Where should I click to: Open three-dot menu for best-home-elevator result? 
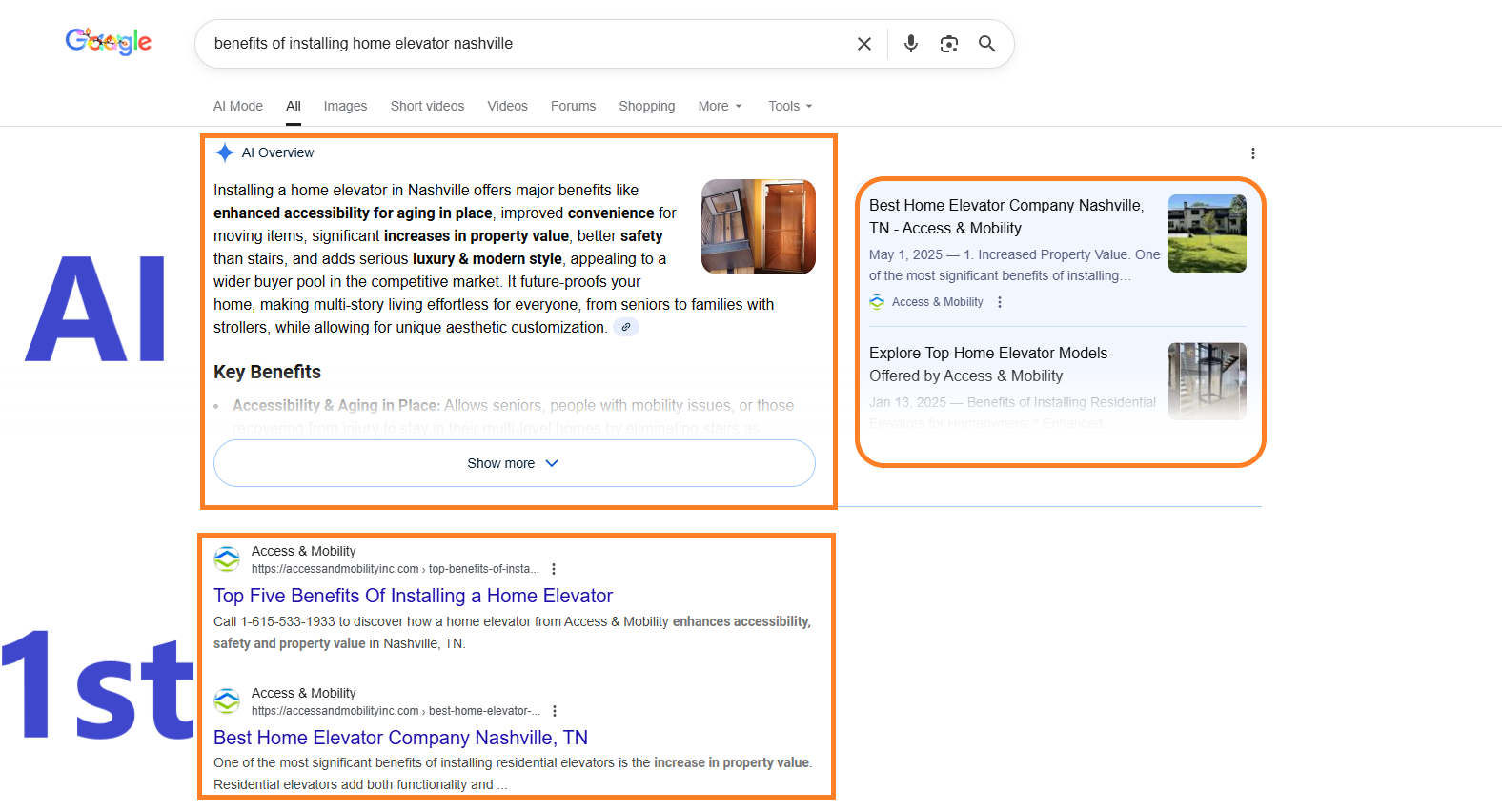555,711
